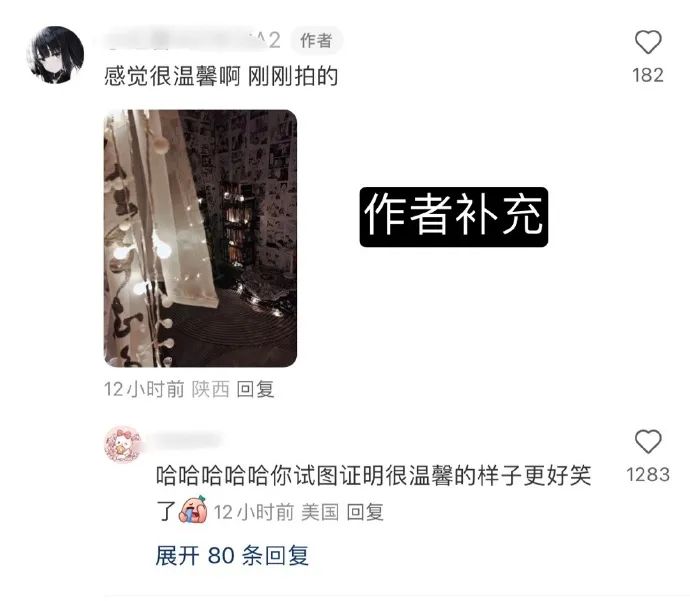Click the text 感觉很温馨啊 刚刚拍的
Image resolution: width=690 pixels, height=601 pixels.
click(221, 76)
